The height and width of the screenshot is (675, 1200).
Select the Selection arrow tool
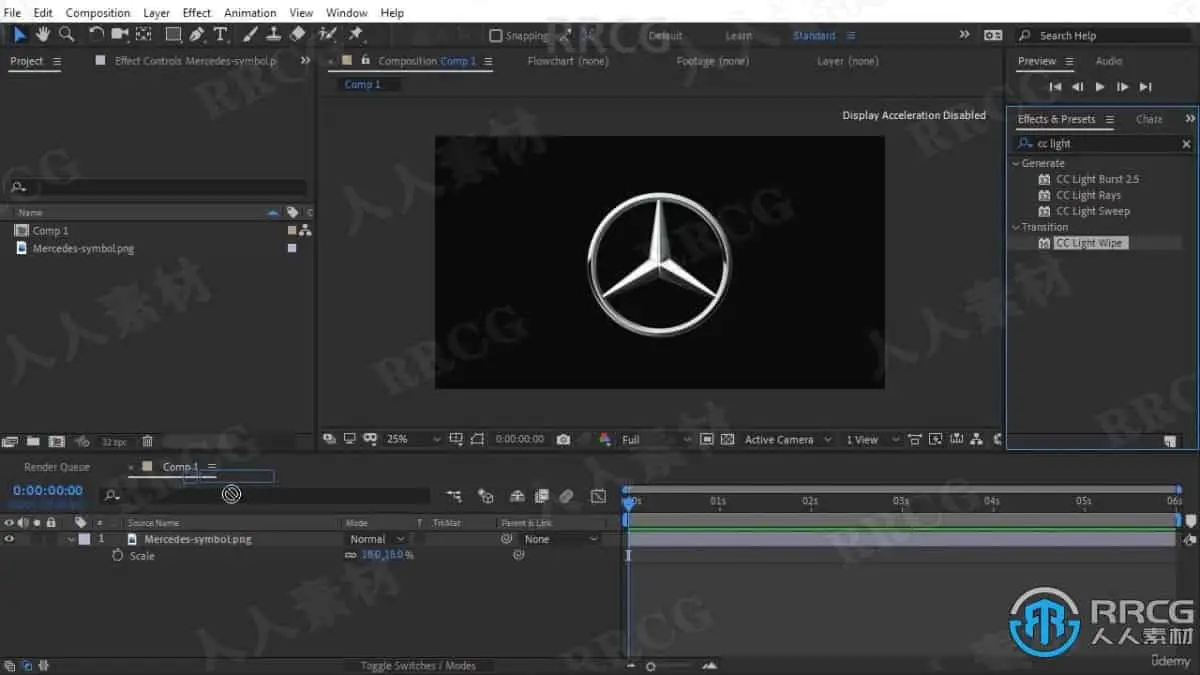tap(19, 34)
